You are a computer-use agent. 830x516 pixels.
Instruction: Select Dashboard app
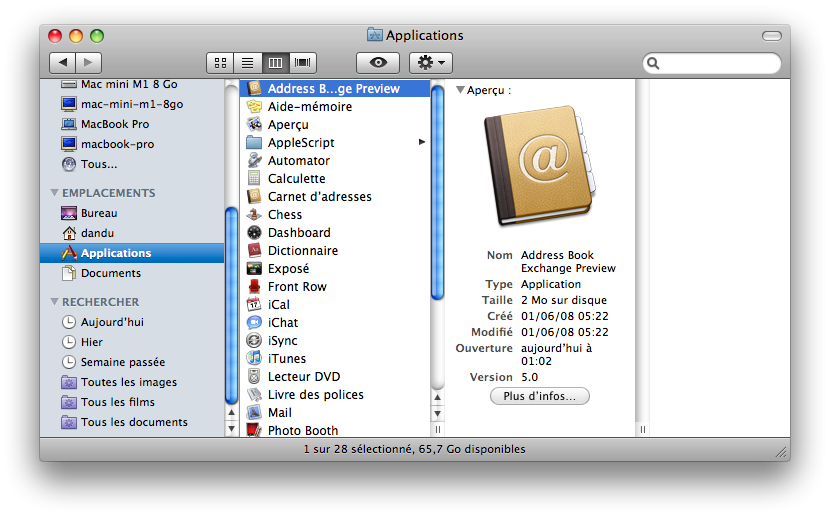(335, 232)
